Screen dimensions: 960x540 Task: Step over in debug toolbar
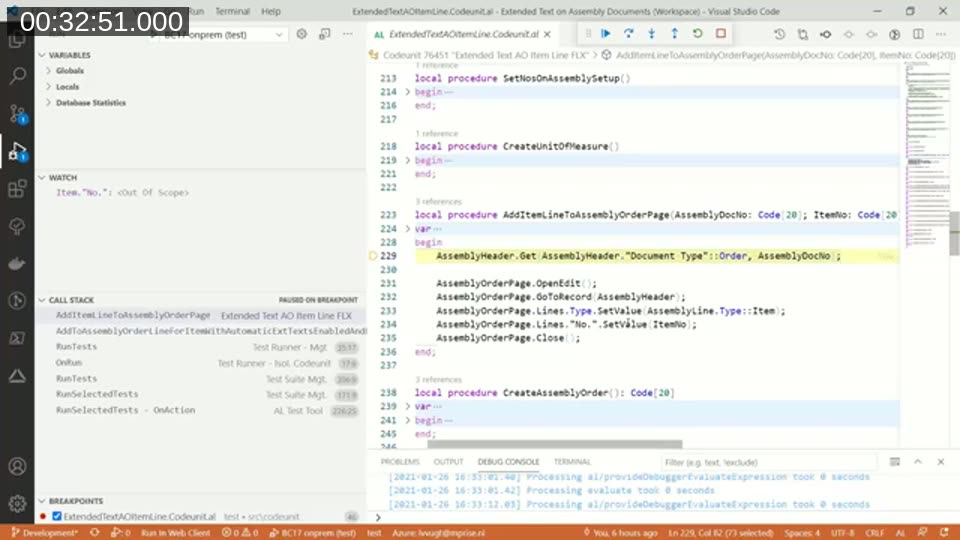point(629,34)
